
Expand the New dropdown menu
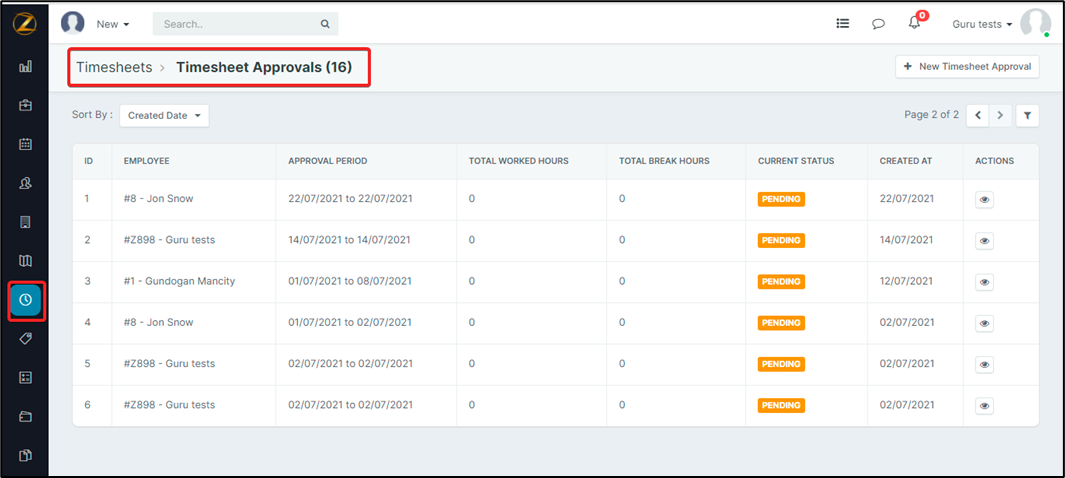coord(113,24)
